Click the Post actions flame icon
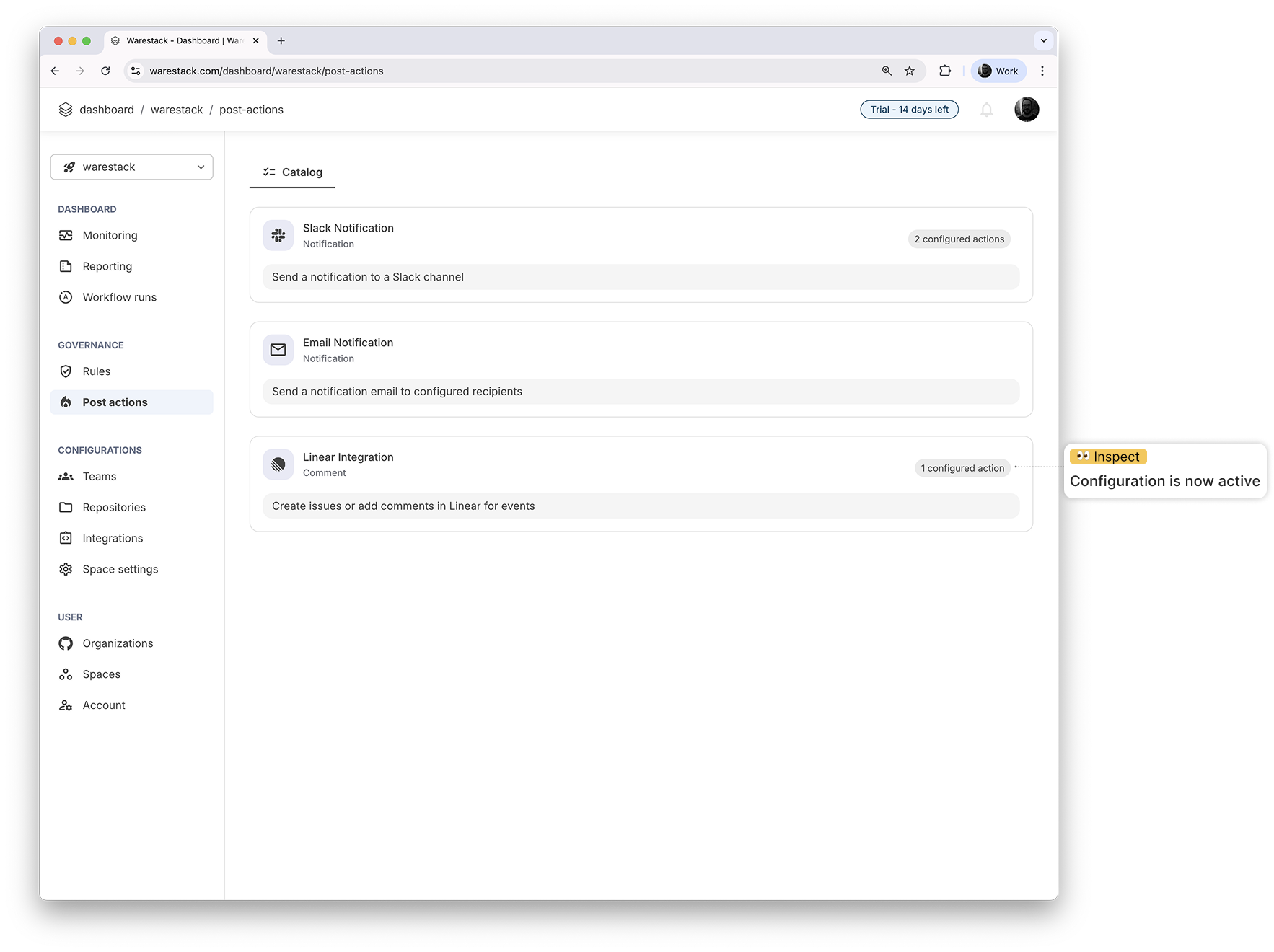 (x=66, y=402)
